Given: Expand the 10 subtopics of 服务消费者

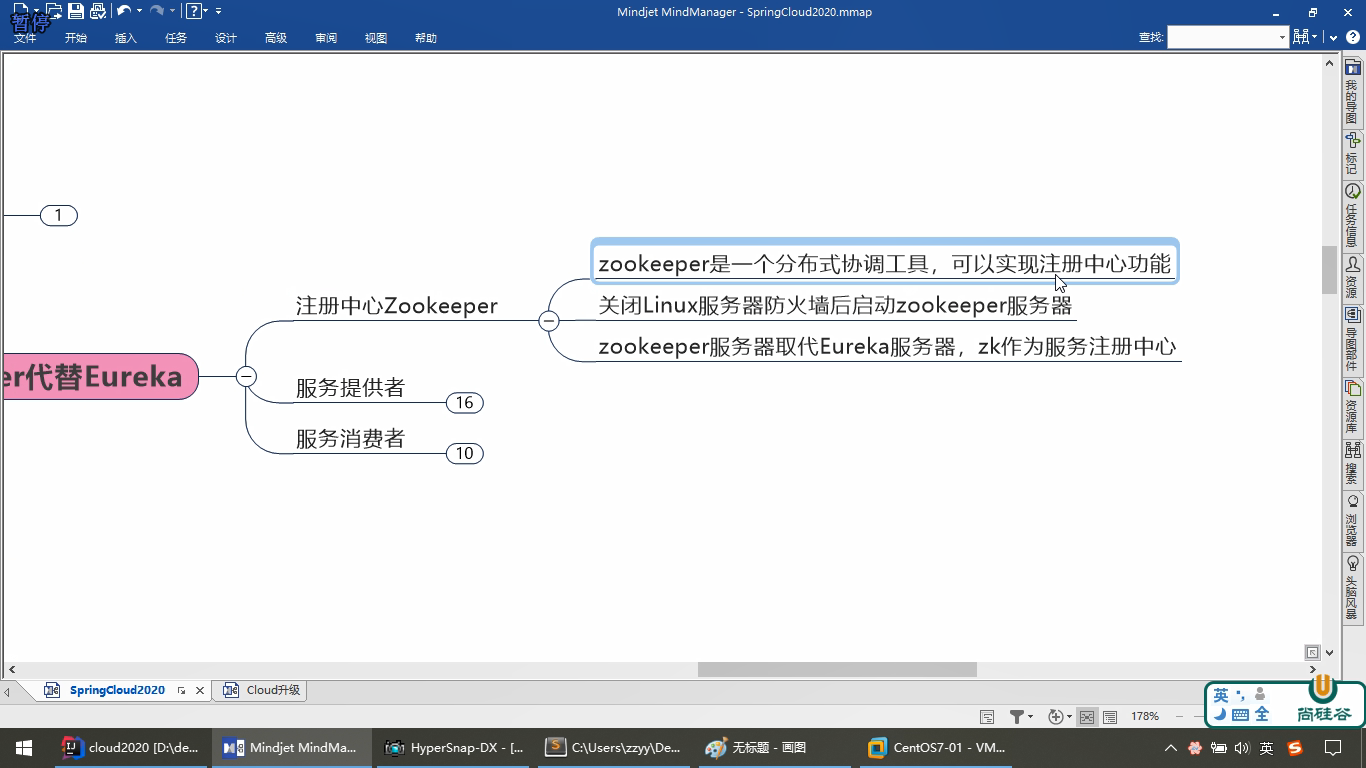Looking at the screenshot, I should click(x=464, y=453).
